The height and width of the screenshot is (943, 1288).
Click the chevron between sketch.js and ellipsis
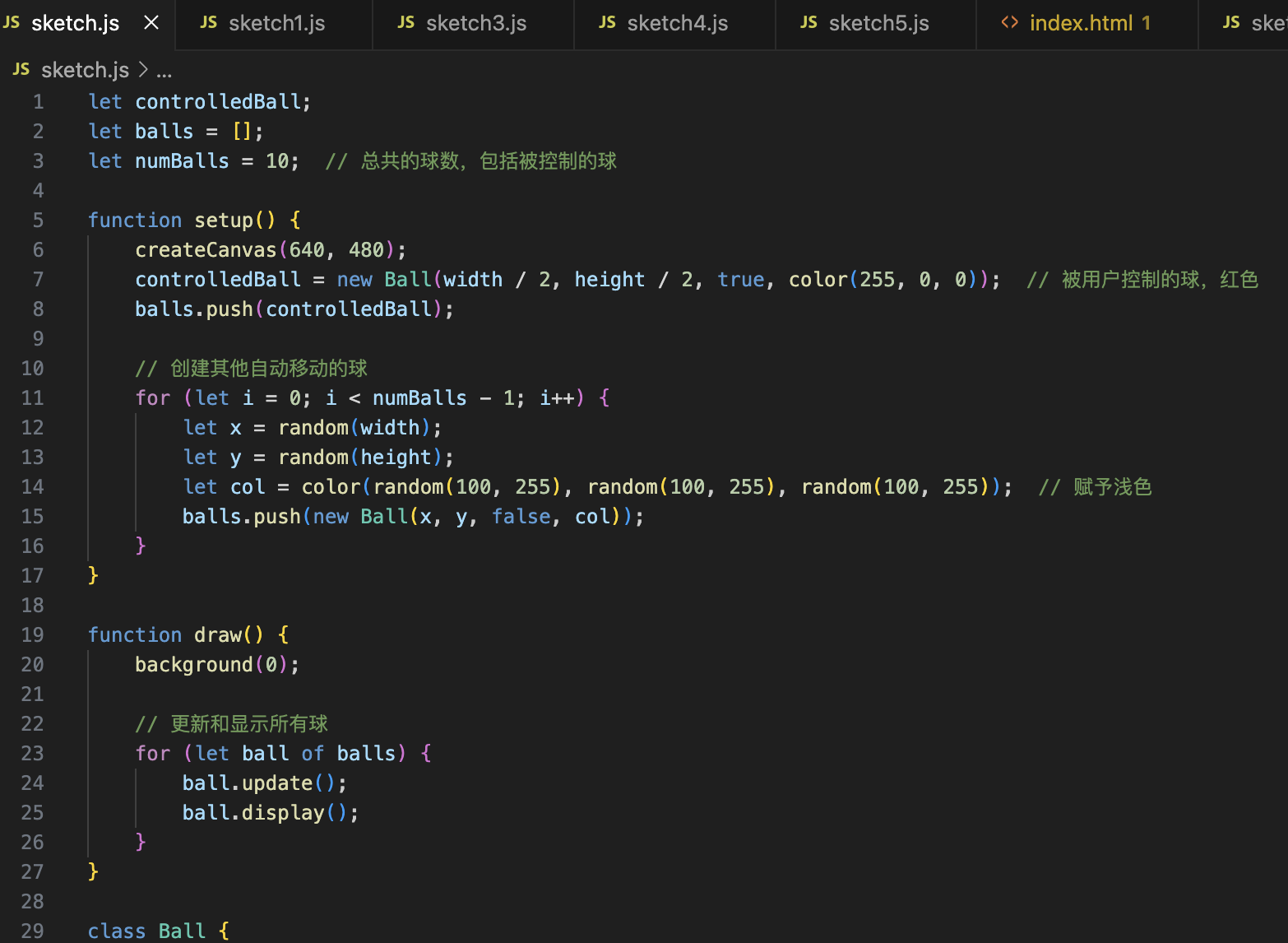142,71
